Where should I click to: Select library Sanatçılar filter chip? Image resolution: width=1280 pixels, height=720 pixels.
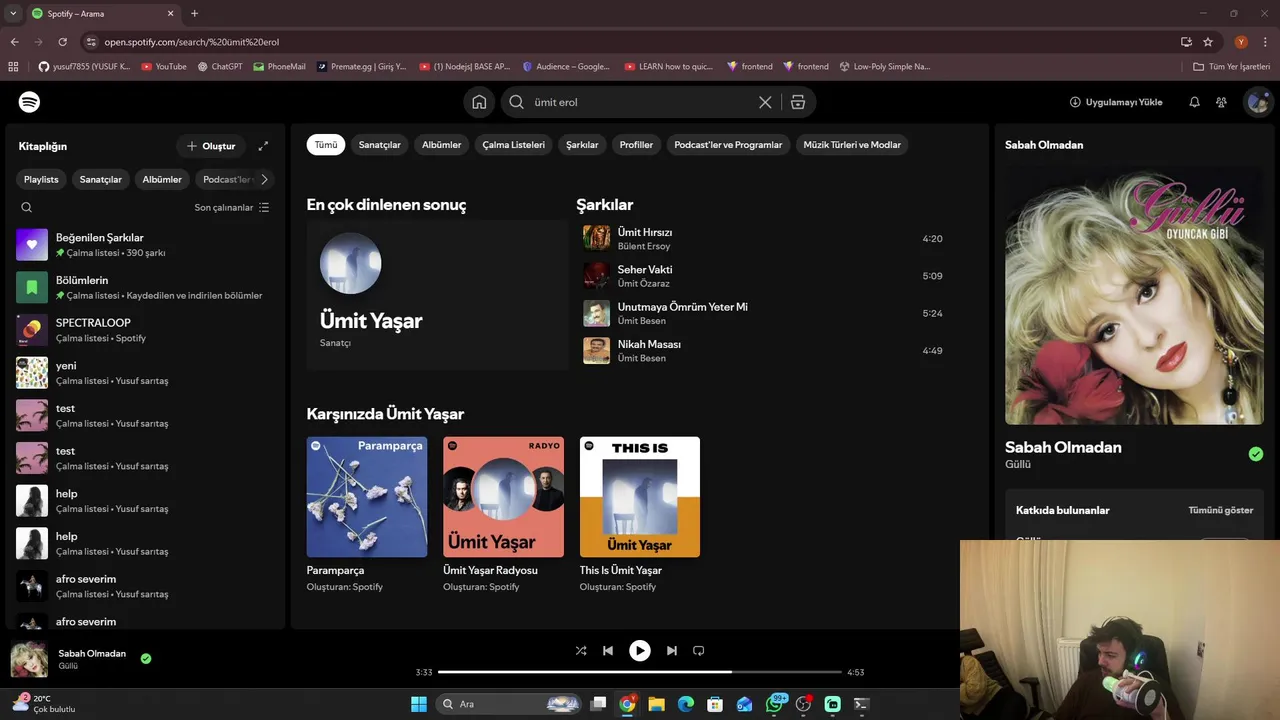pyautogui.click(x=101, y=180)
